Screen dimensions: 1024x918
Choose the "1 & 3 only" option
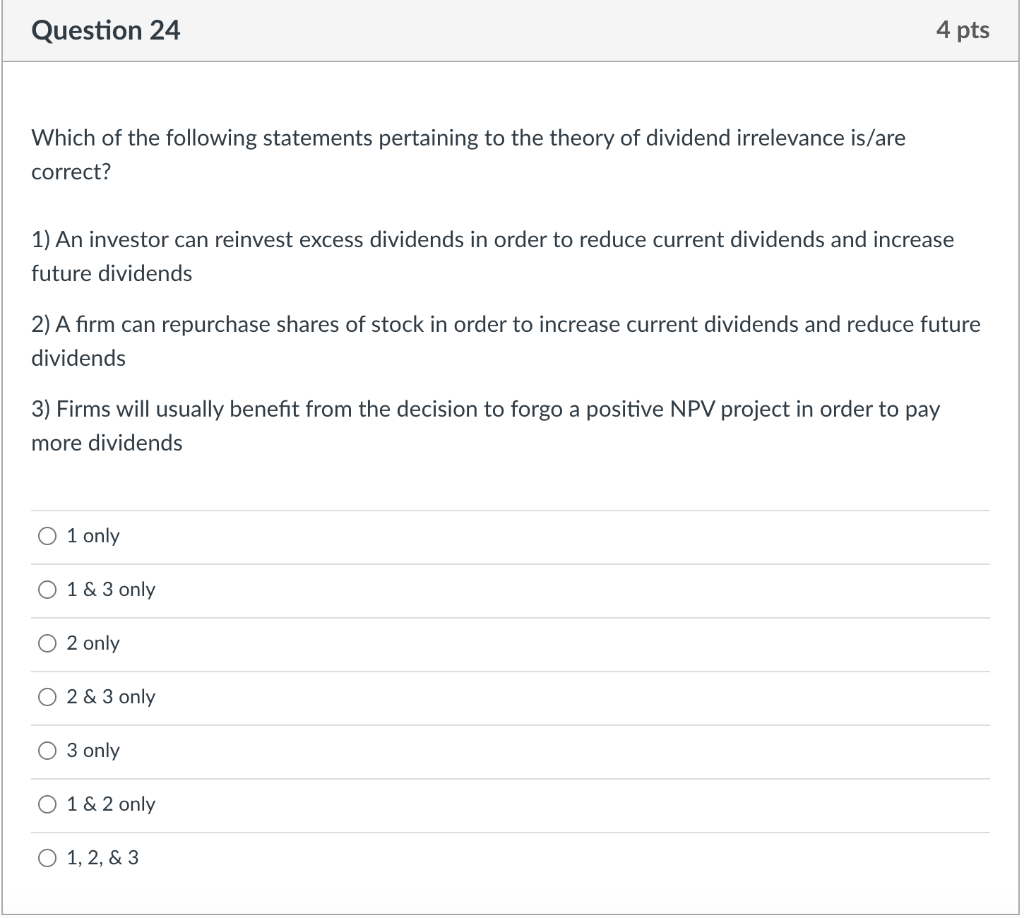click(47, 590)
